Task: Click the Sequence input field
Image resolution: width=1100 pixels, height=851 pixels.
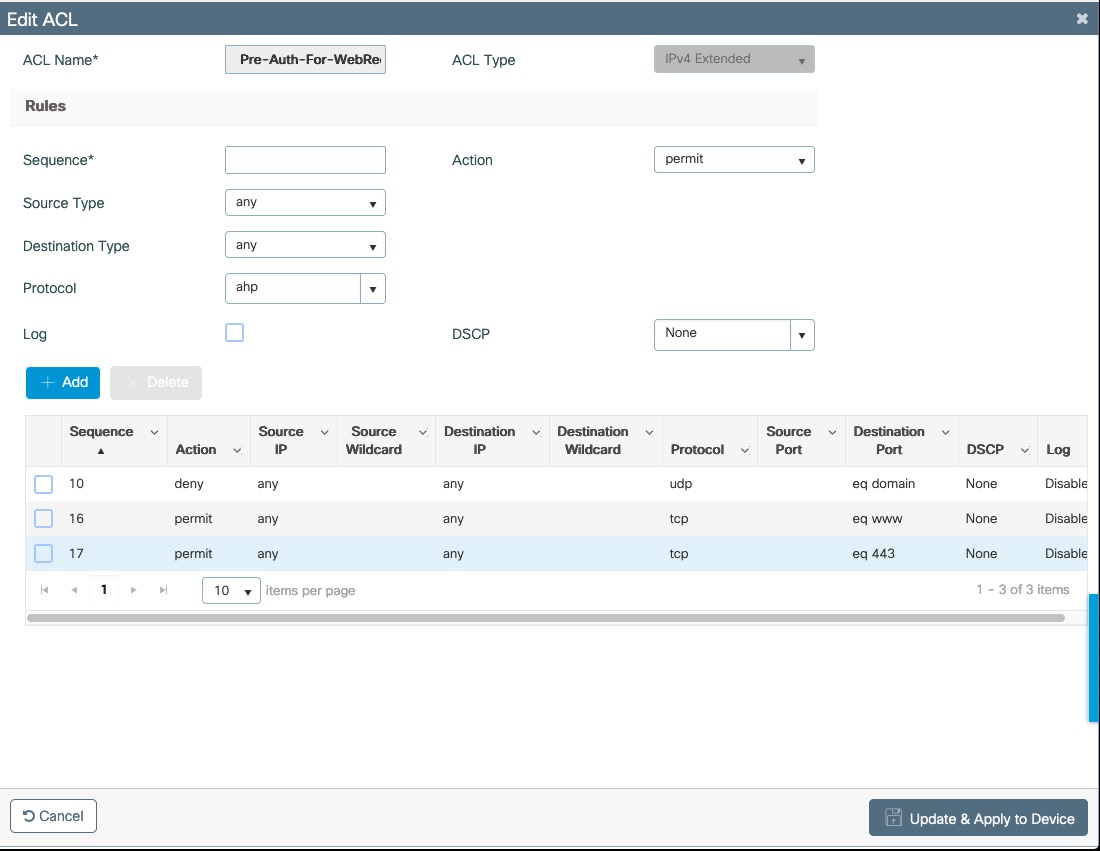Action: coord(305,160)
